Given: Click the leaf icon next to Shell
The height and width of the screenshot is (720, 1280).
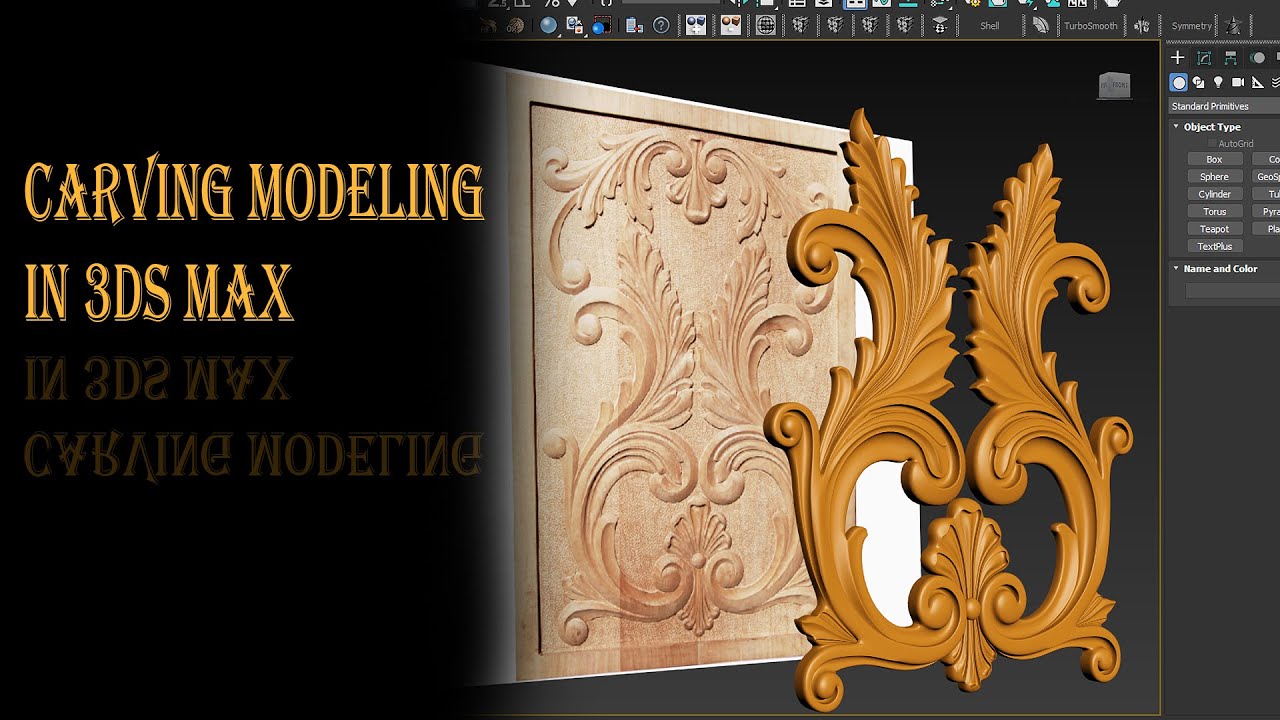Looking at the screenshot, I should [x=1041, y=26].
